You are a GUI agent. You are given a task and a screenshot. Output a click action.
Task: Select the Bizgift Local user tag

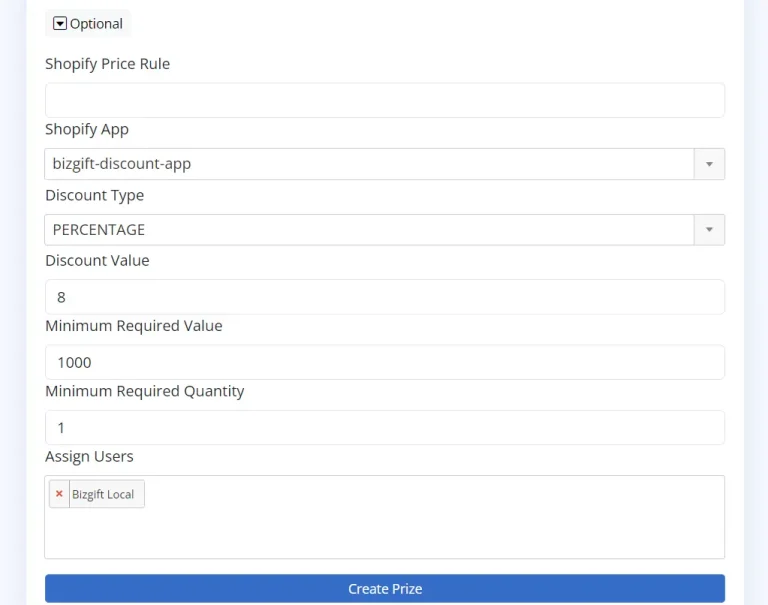point(103,494)
